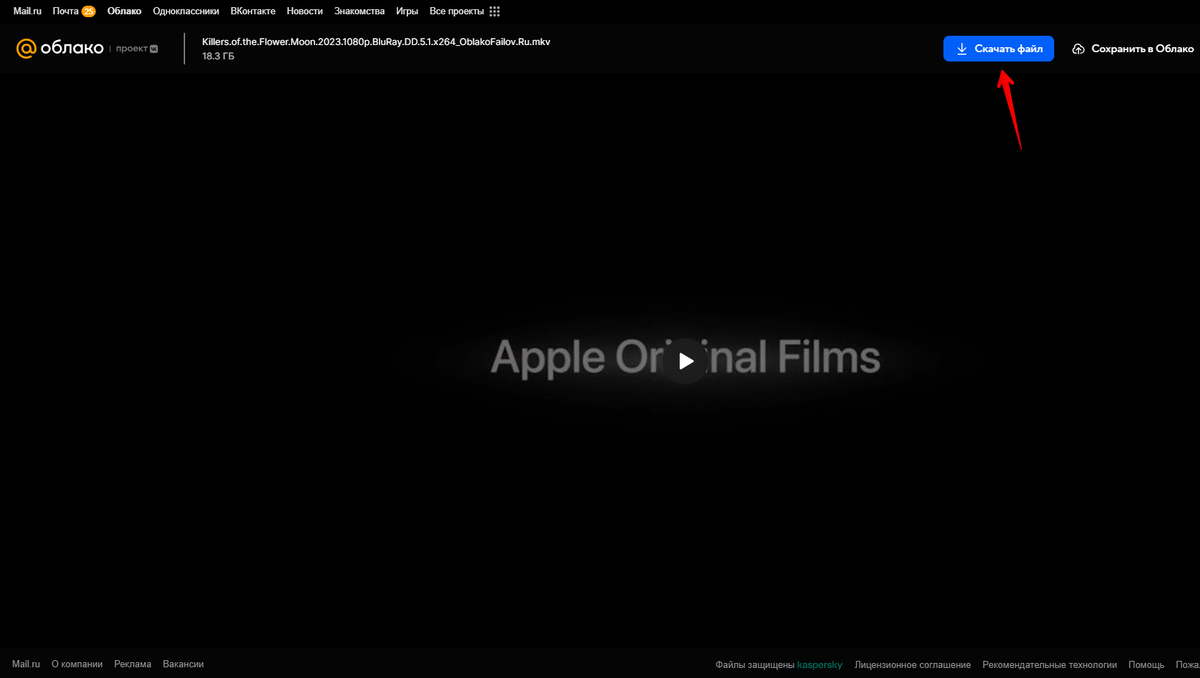Play the video with the center play button

click(685, 361)
